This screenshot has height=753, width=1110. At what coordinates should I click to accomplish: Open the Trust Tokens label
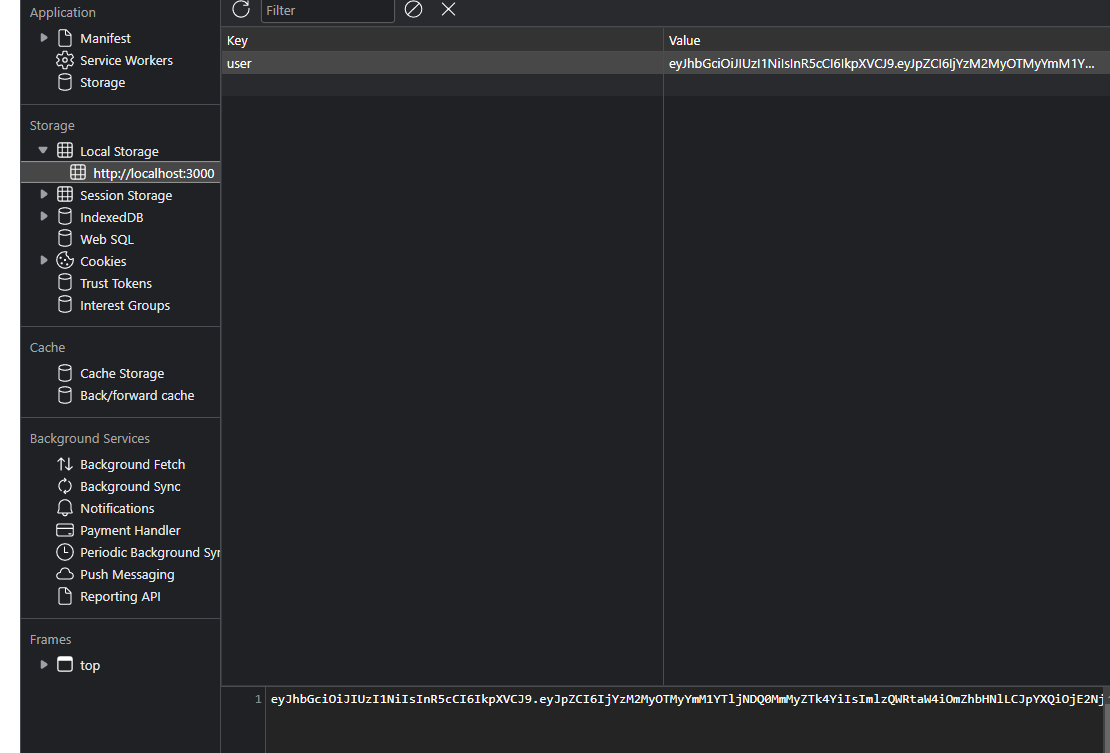tap(116, 283)
